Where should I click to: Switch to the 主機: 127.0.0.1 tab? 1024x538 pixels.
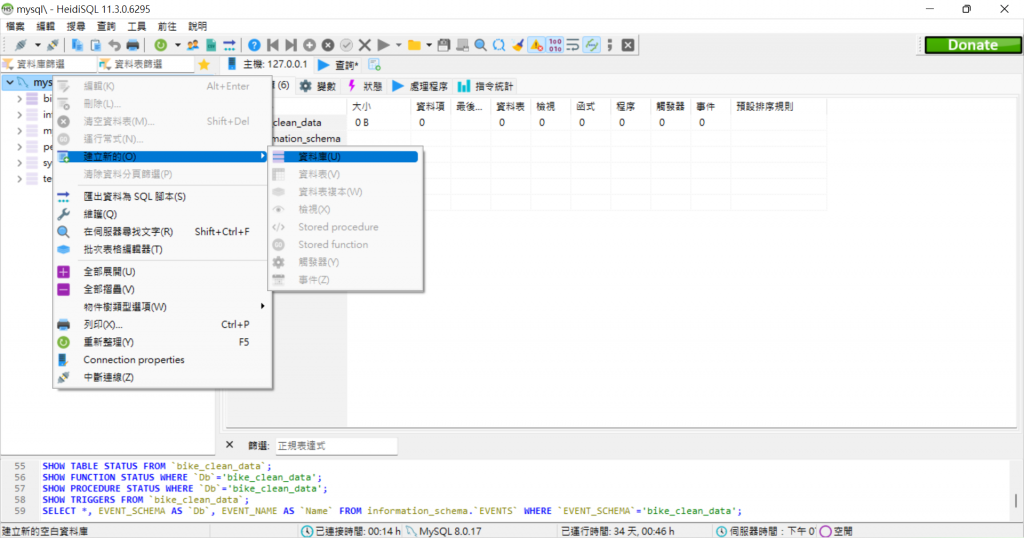tap(268, 65)
